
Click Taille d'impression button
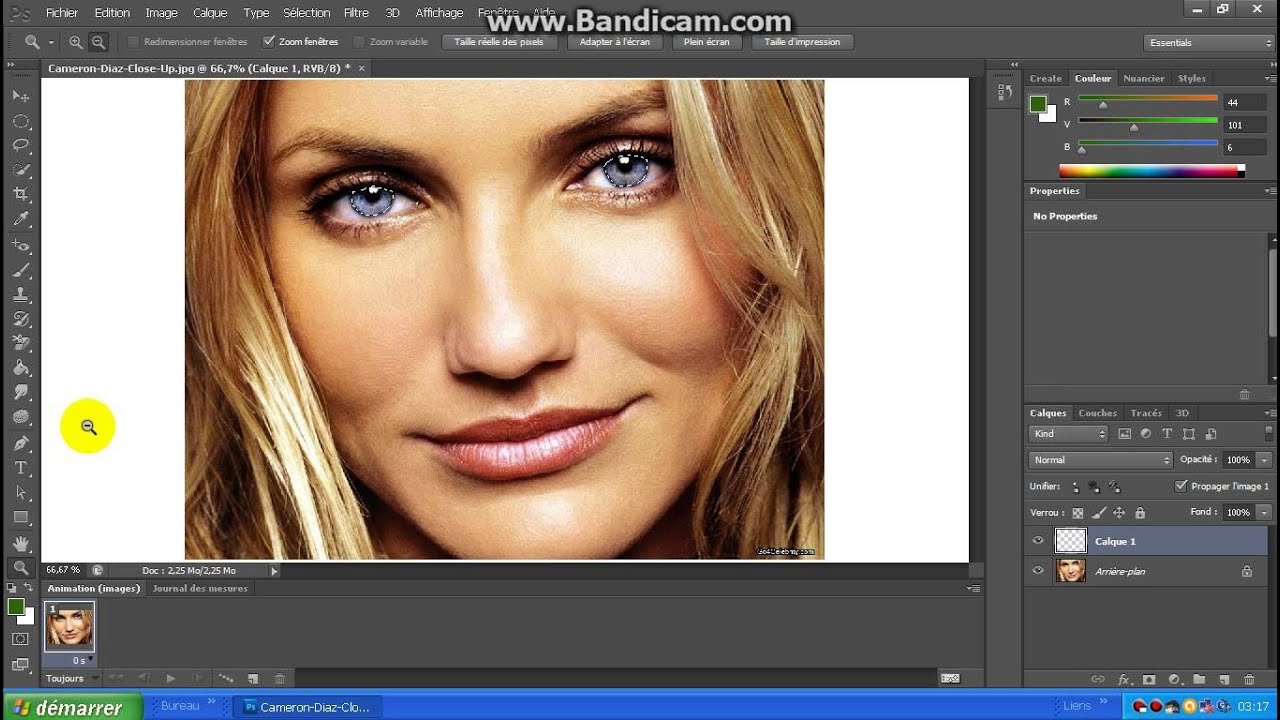point(802,42)
